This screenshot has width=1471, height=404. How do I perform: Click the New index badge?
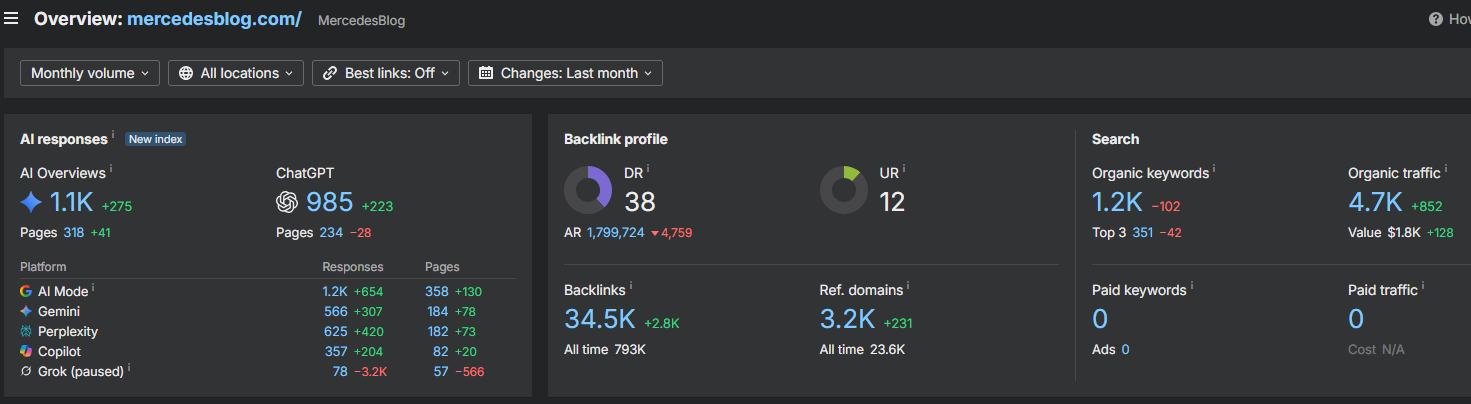[156, 139]
